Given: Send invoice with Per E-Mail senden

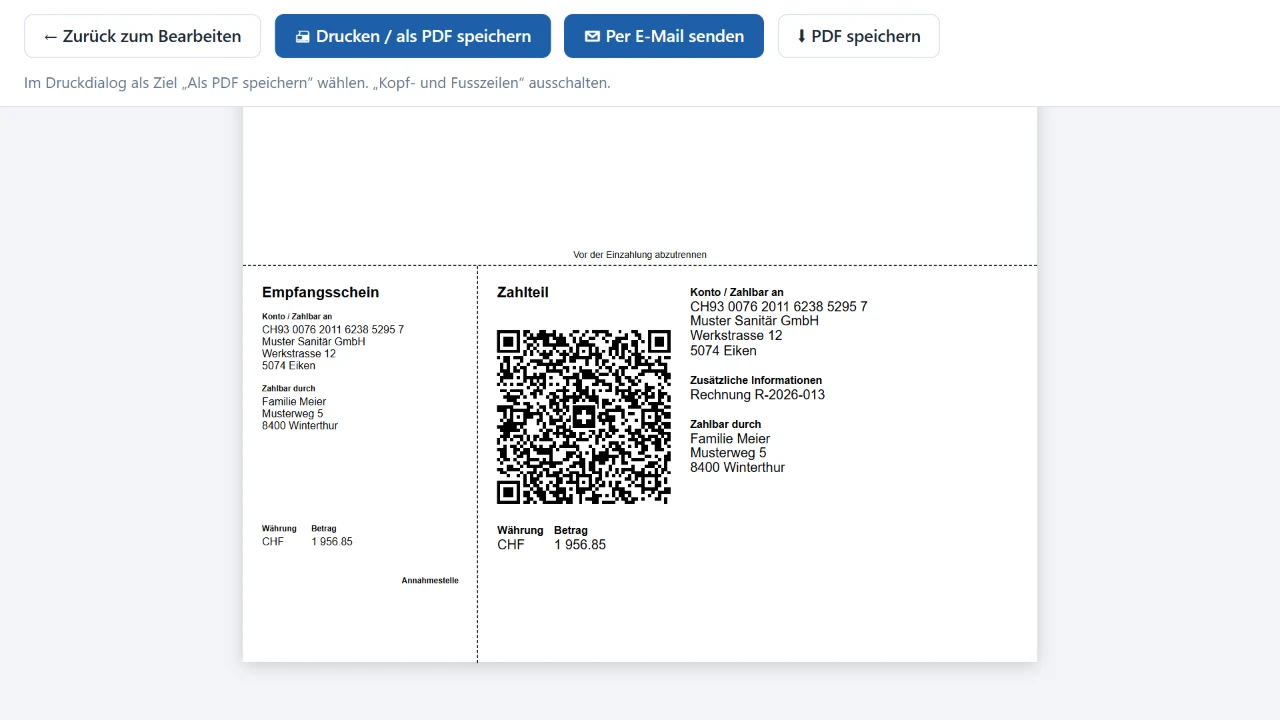Looking at the screenshot, I should (664, 36).
